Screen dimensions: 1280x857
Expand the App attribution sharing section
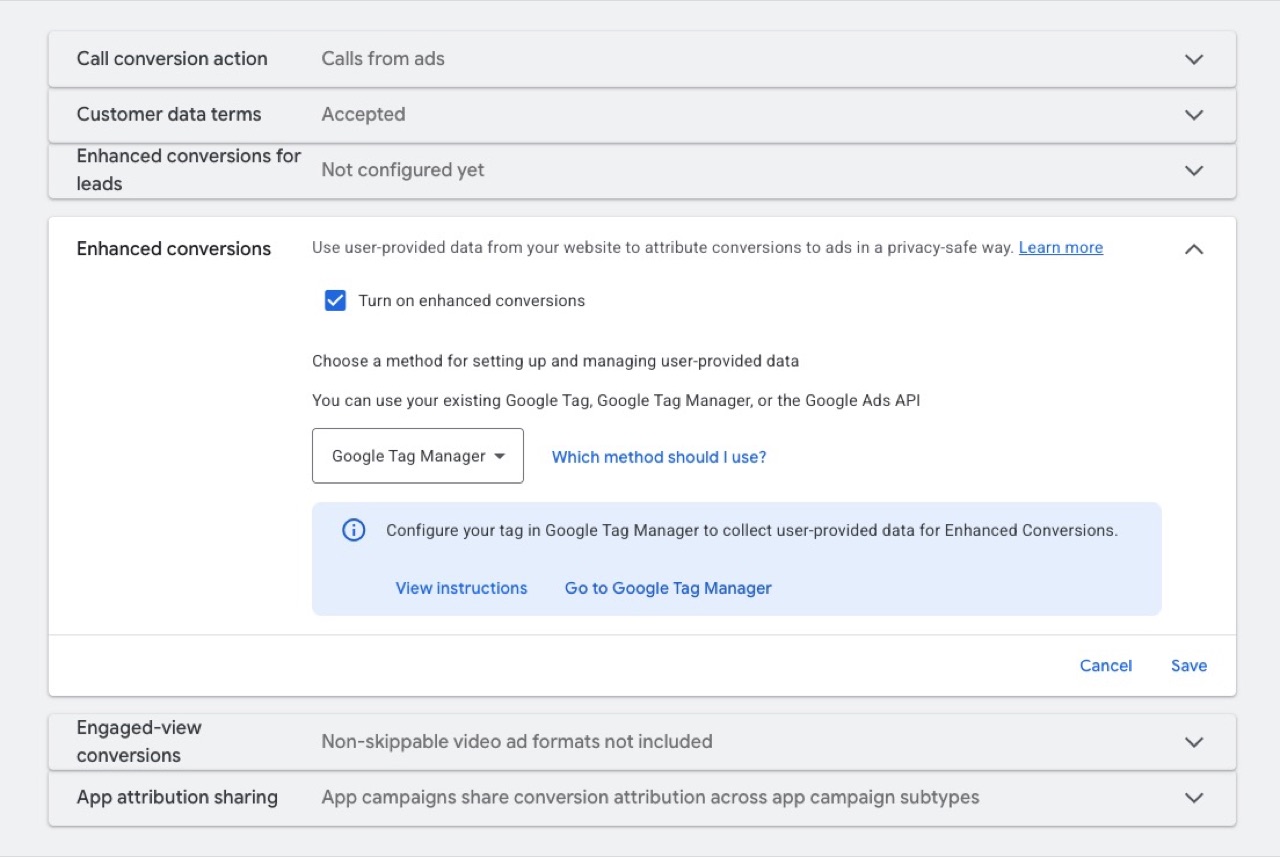pyautogui.click(x=1193, y=798)
